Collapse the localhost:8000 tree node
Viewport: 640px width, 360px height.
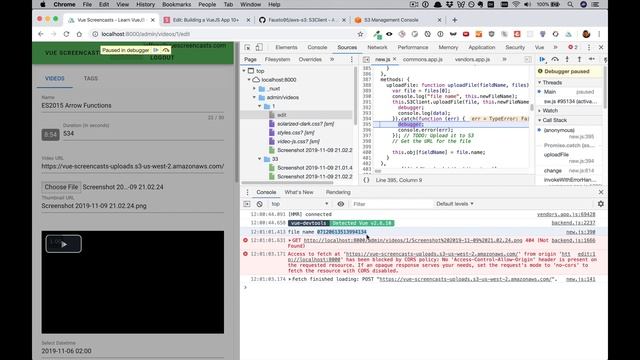tap(249, 80)
